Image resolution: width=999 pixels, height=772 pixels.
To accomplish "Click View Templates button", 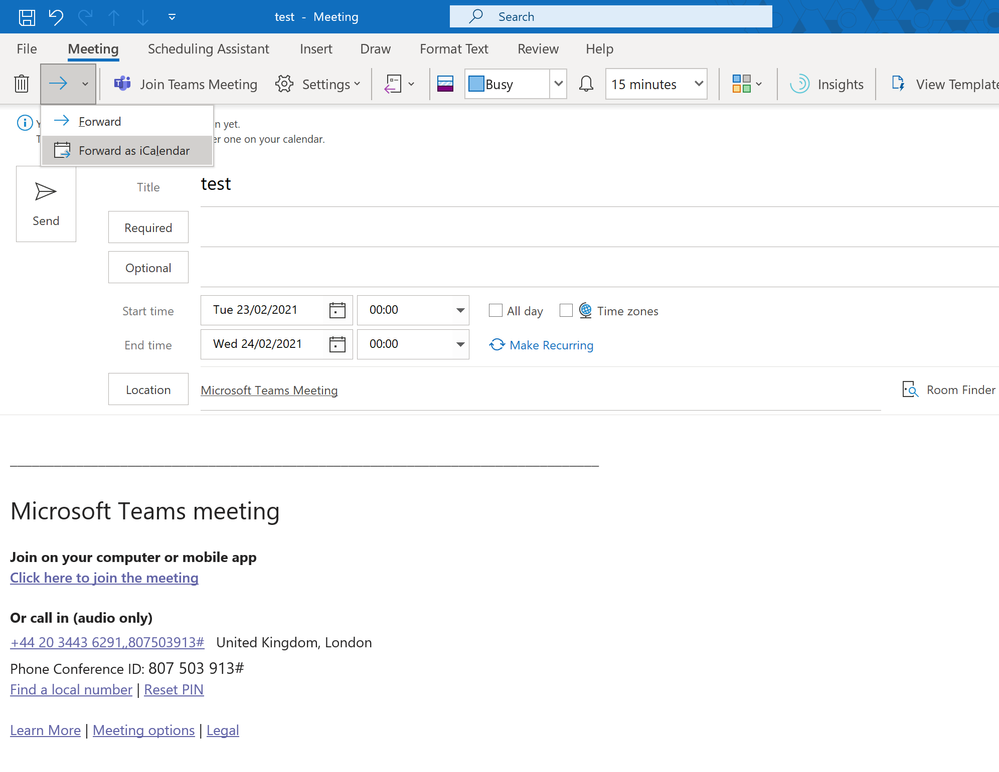I will click(x=945, y=84).
